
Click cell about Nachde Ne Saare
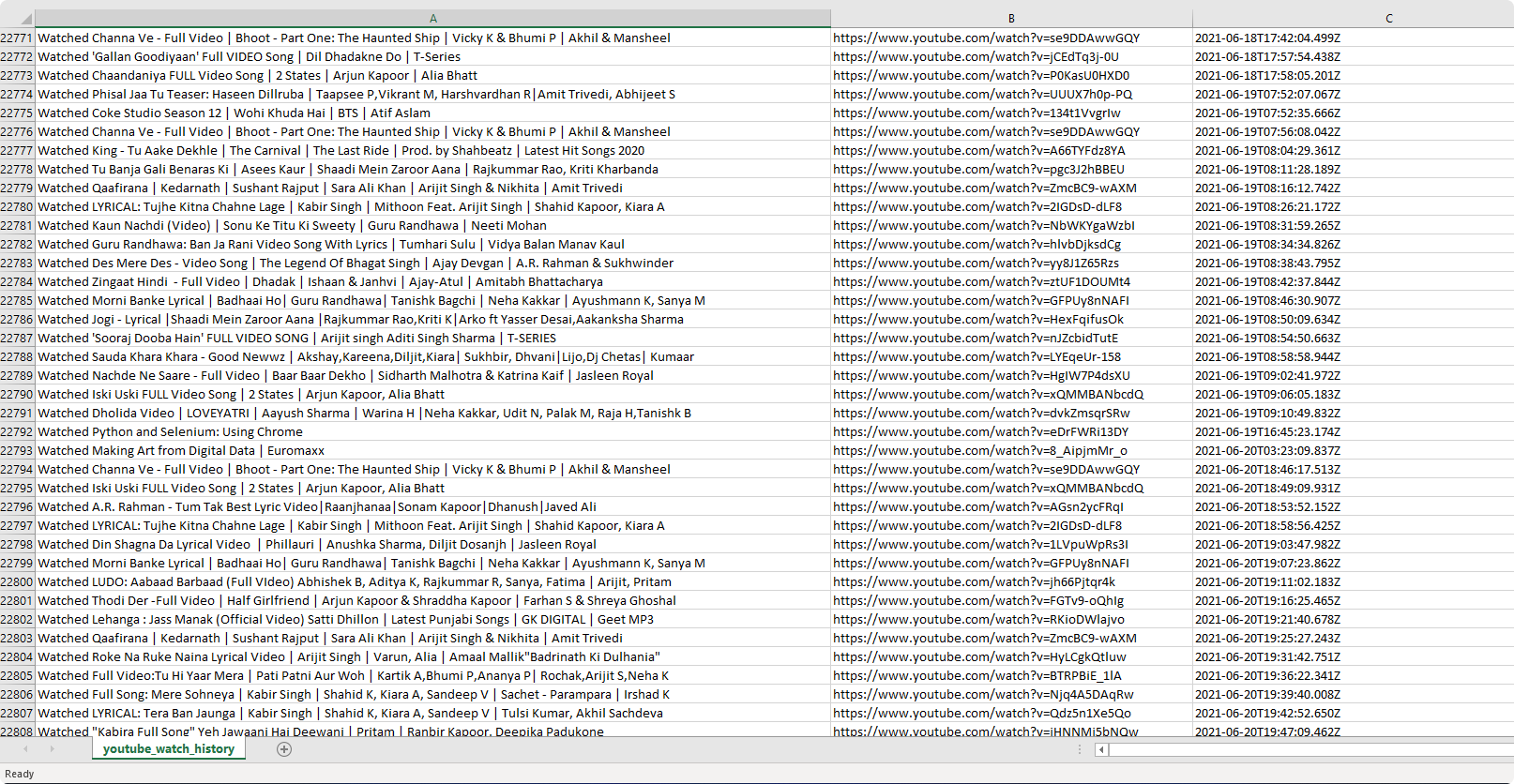tap(432, 375)
